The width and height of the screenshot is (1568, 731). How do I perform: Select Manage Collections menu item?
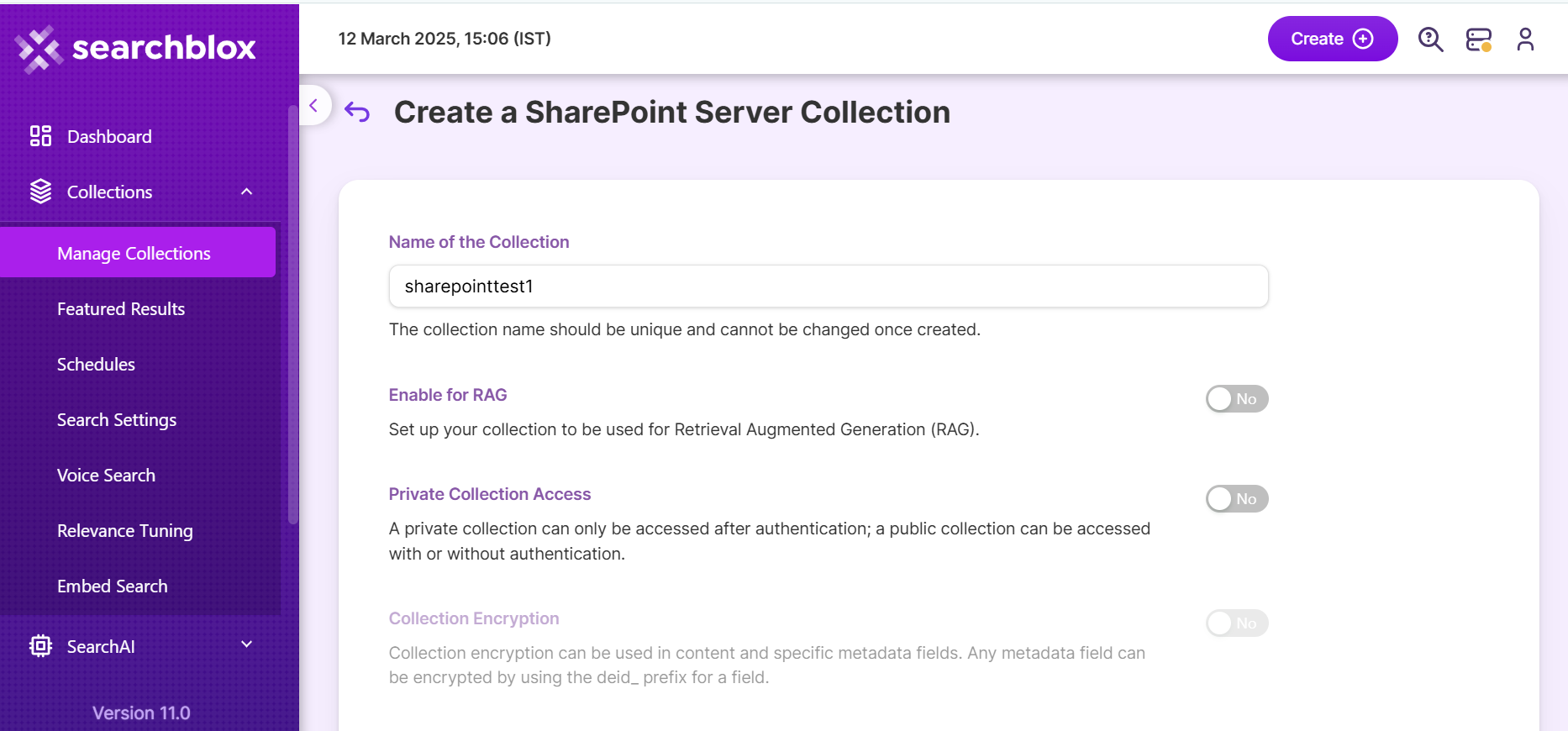(x=138, y=252)
